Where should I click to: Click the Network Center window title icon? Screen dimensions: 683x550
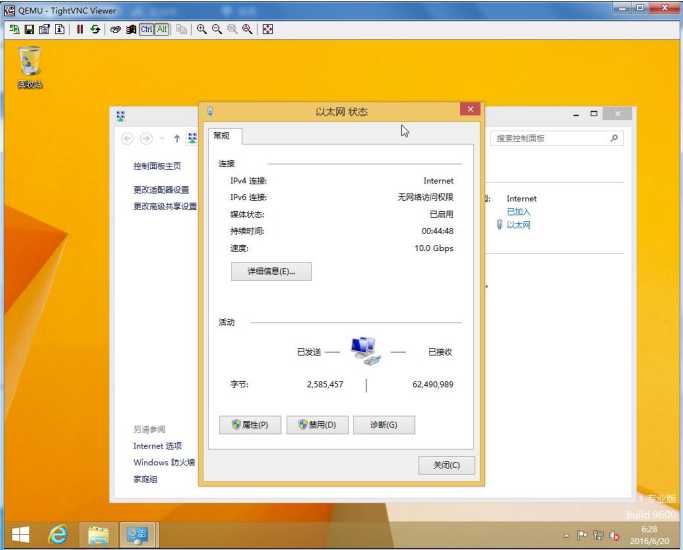coord(121,116)
